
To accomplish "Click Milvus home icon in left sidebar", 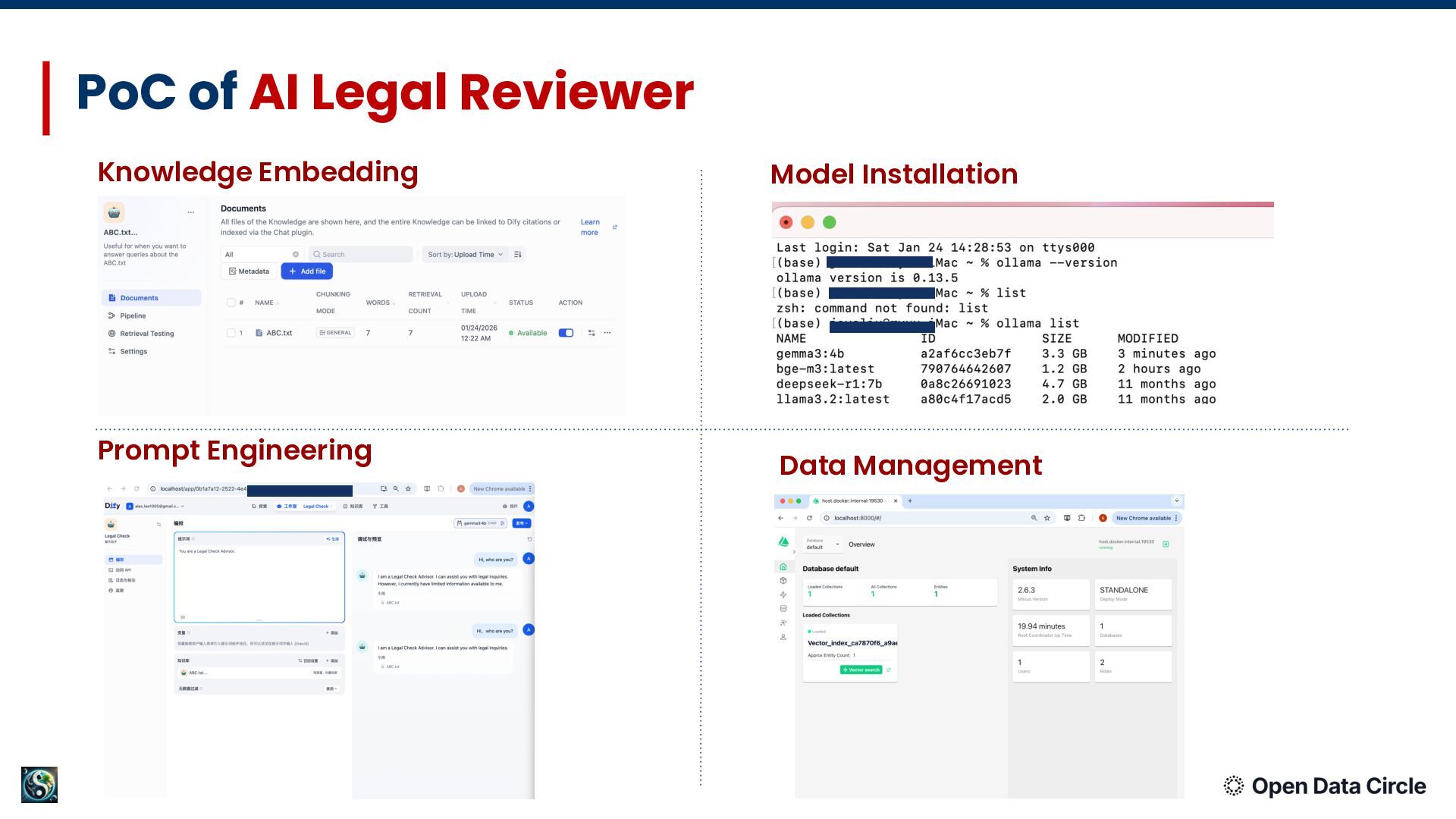I will 783,566.
